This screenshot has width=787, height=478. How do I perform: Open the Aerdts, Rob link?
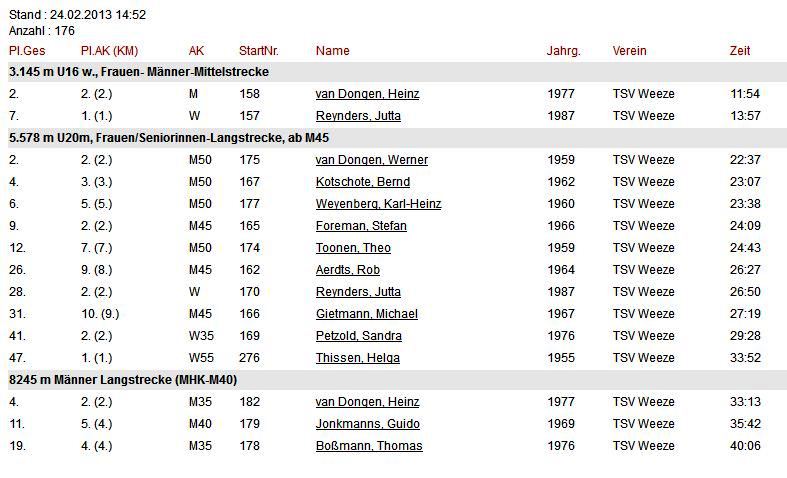(x=348, y=271)
